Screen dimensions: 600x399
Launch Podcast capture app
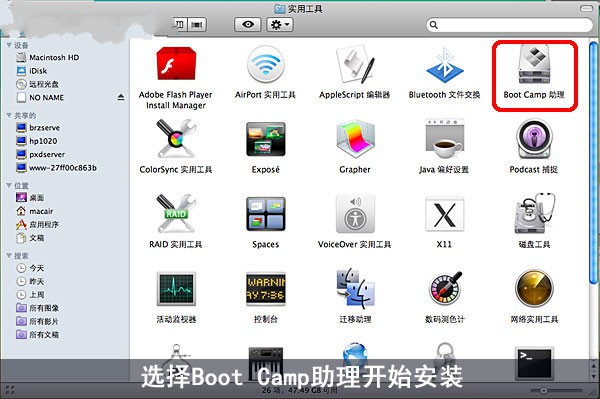pos(534,139)
